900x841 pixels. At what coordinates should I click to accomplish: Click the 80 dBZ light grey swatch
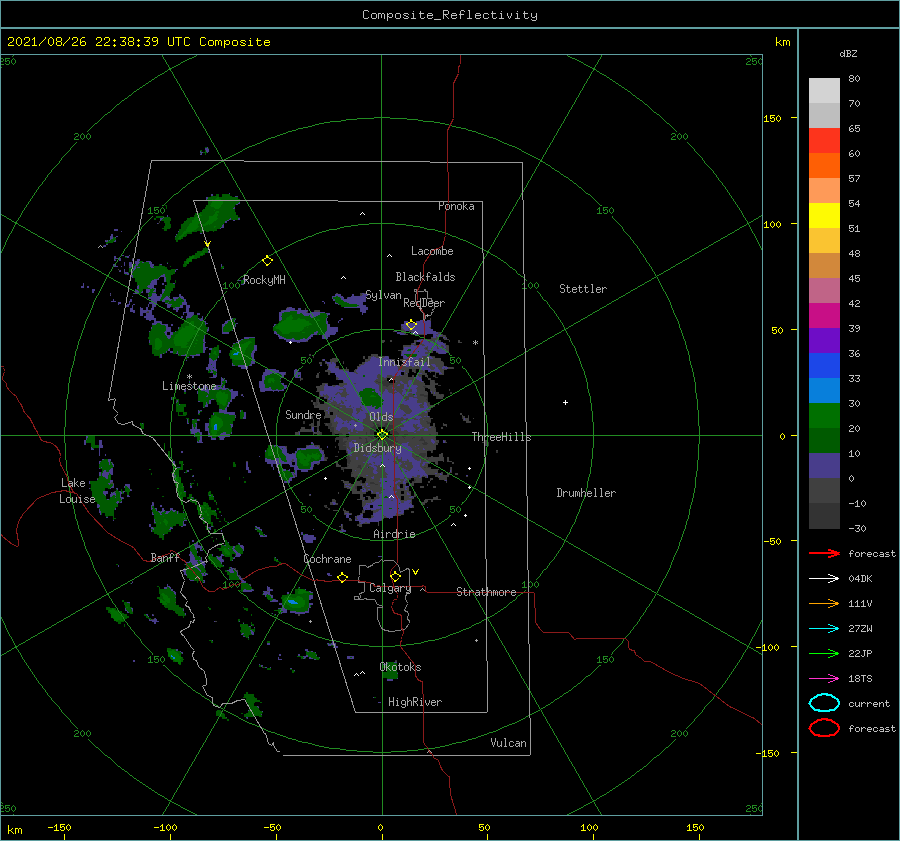[x=824, y=90]
